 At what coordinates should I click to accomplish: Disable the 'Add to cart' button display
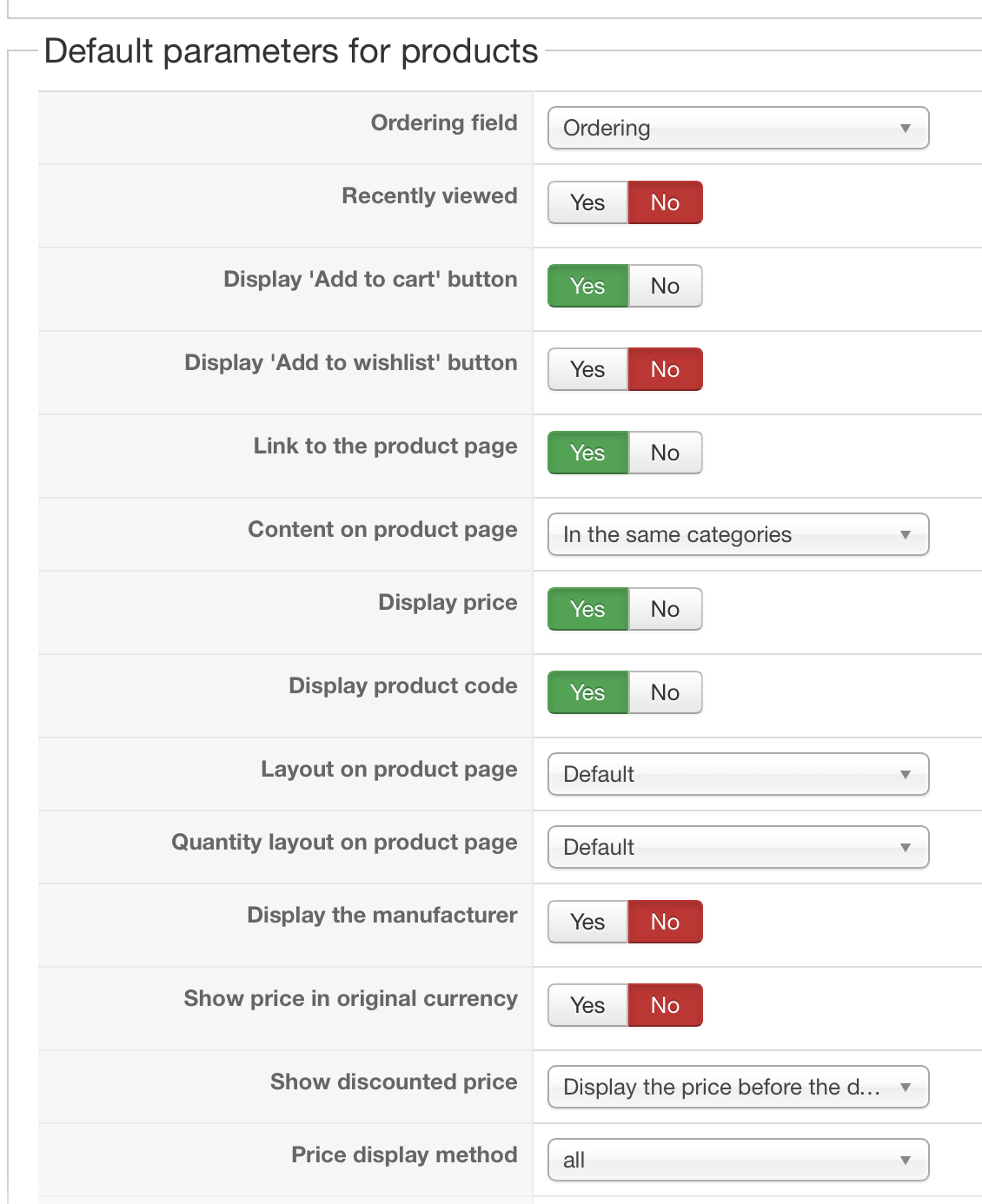coord(665,286)
